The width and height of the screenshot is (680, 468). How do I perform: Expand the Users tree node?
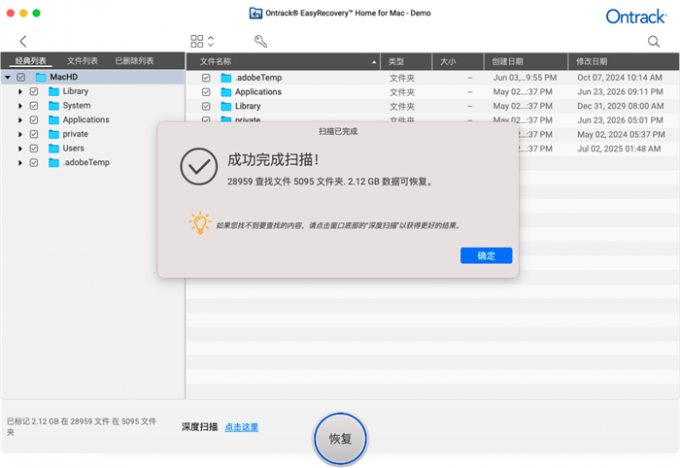[x=20, y=148]
